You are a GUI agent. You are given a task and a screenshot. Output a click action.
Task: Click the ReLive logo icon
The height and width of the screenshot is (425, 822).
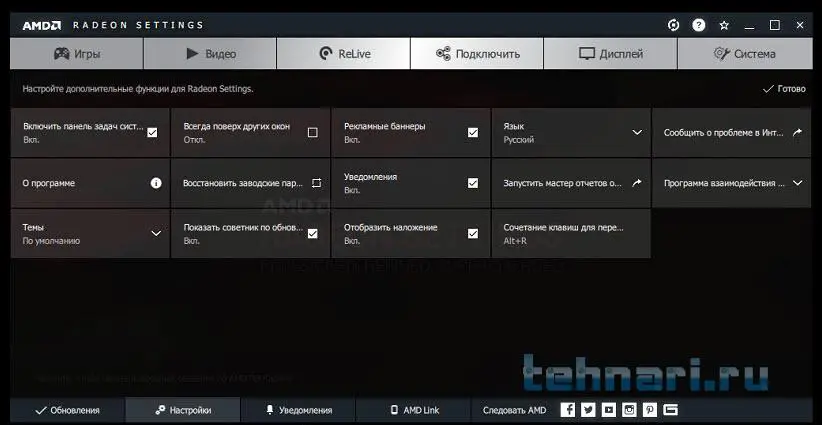click(x=326, y=53)
